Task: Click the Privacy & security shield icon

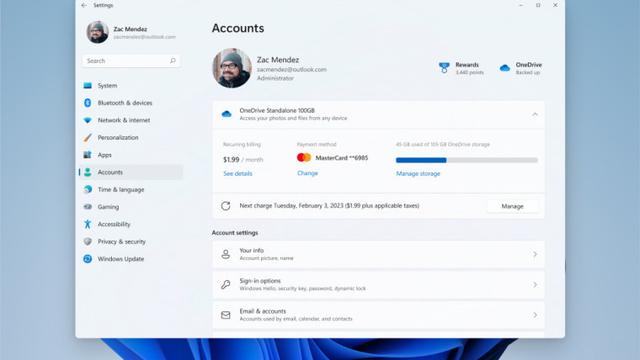Action: pyautogui.click(x=87, y=242)
